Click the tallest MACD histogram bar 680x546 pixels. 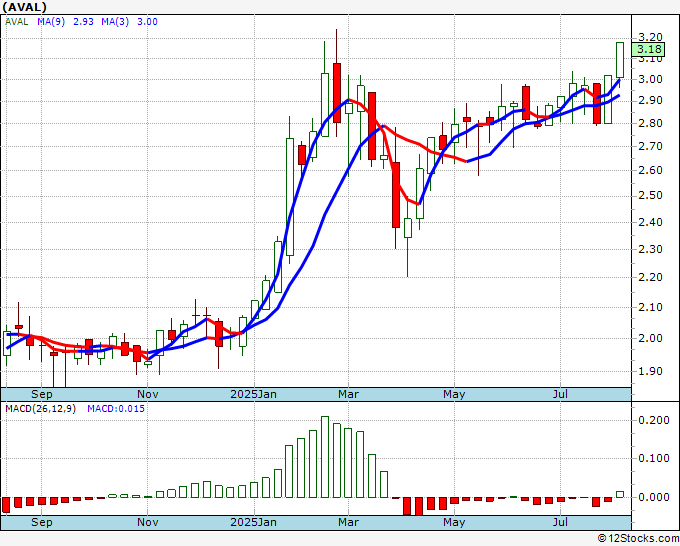(325, 457)
